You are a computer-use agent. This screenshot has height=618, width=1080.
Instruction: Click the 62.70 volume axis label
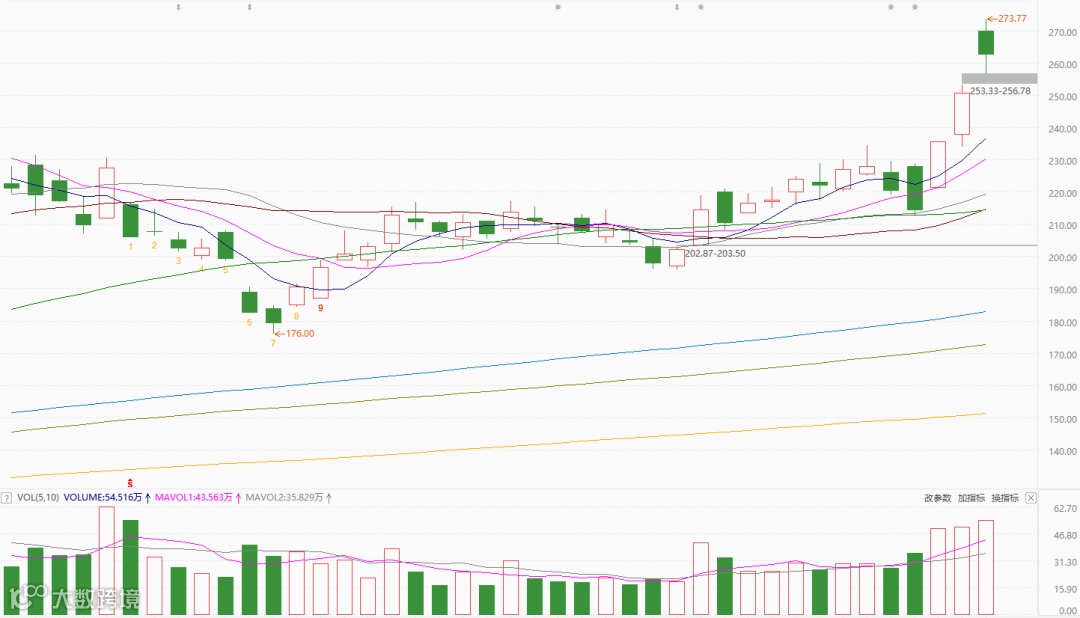click(1065, 508)
